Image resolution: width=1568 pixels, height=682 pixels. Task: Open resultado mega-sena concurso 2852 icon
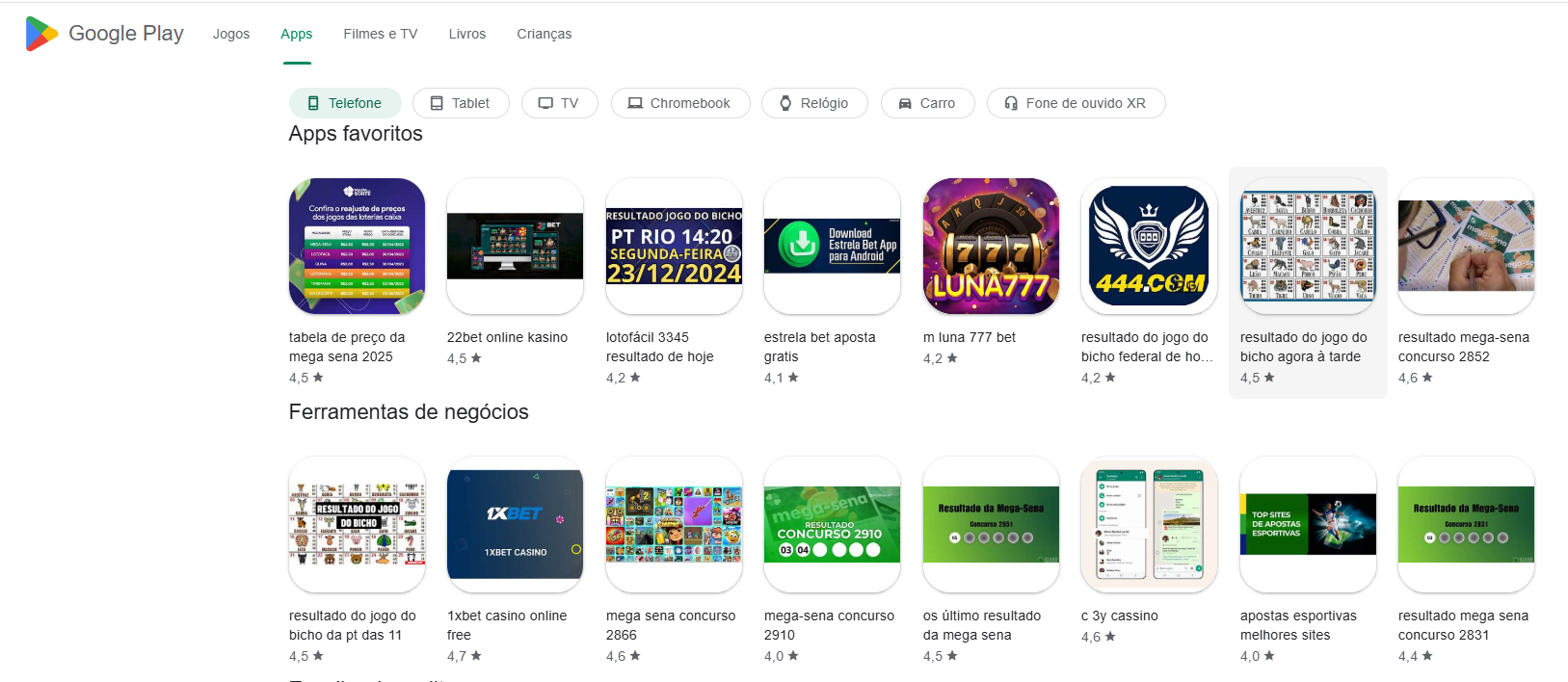pyautogui.click(x=1466, y=246)
